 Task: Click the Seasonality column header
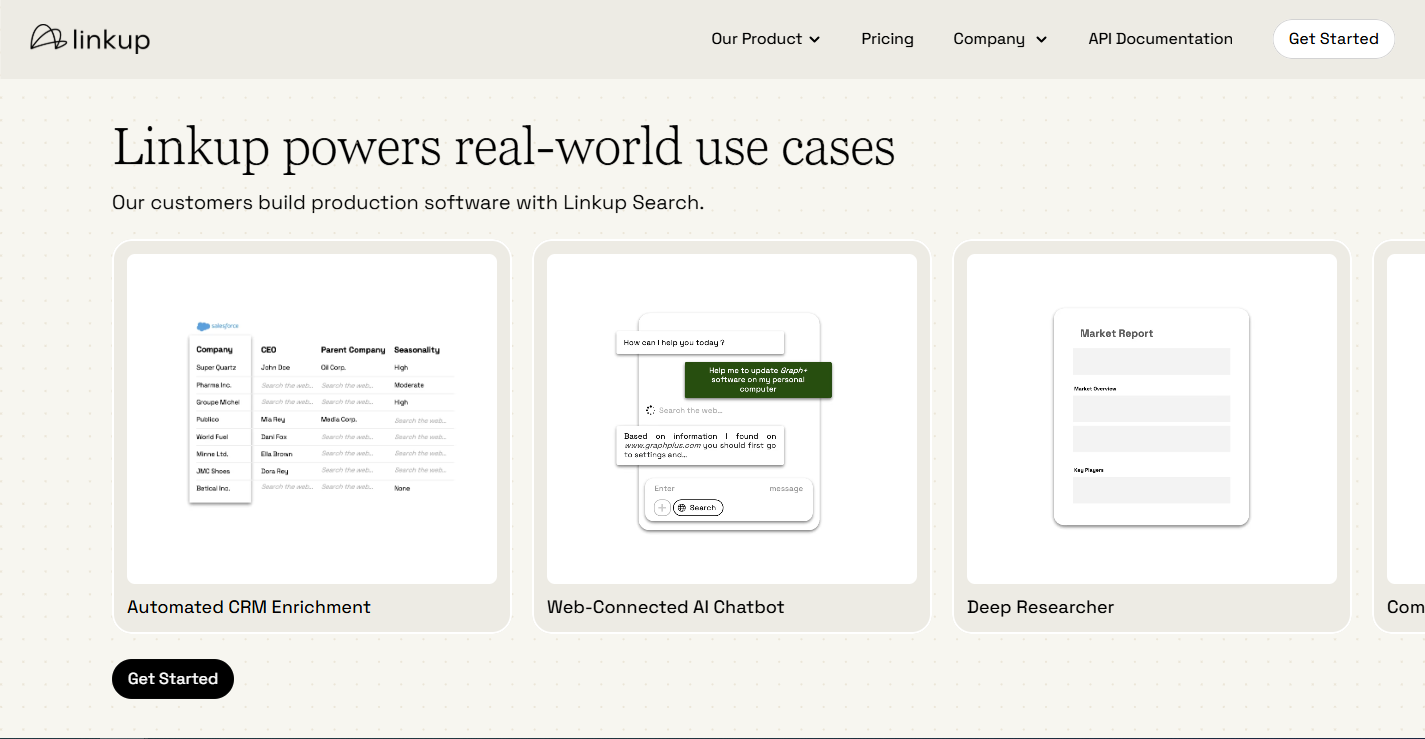417,350
